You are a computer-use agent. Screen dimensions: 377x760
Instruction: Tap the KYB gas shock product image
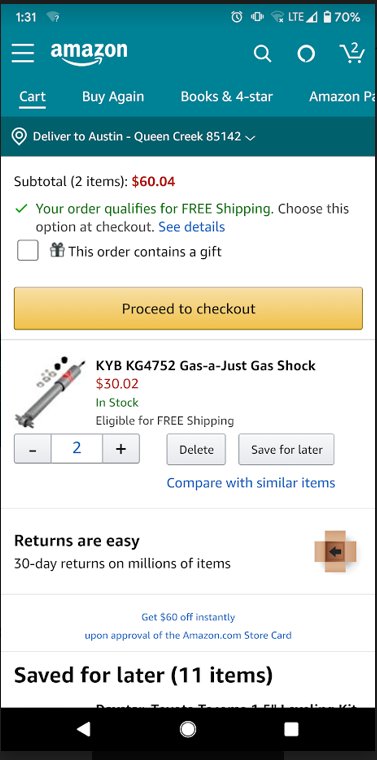tap(50, 392)
